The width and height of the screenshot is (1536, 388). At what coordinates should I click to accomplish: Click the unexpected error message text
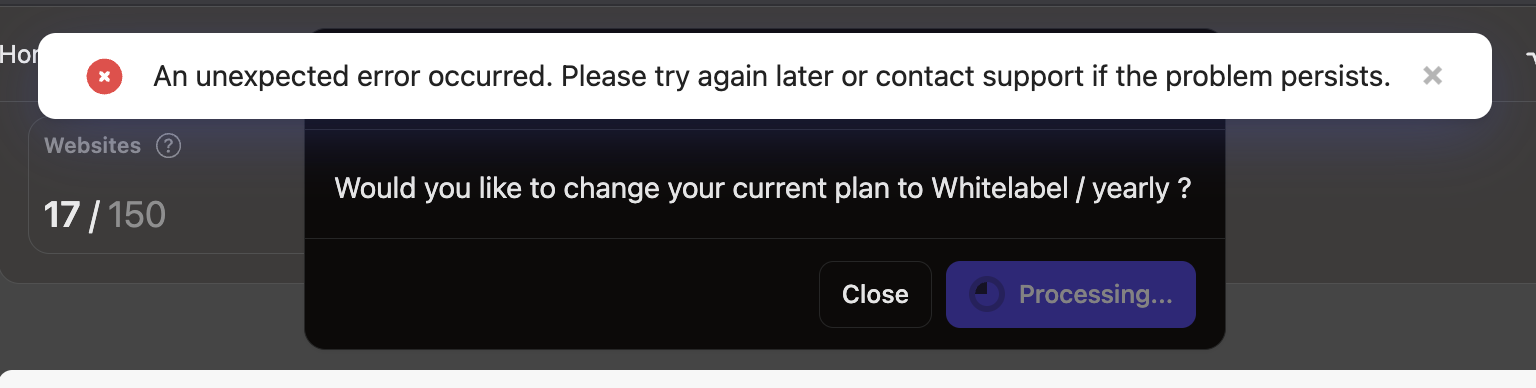tap(772, 77)
